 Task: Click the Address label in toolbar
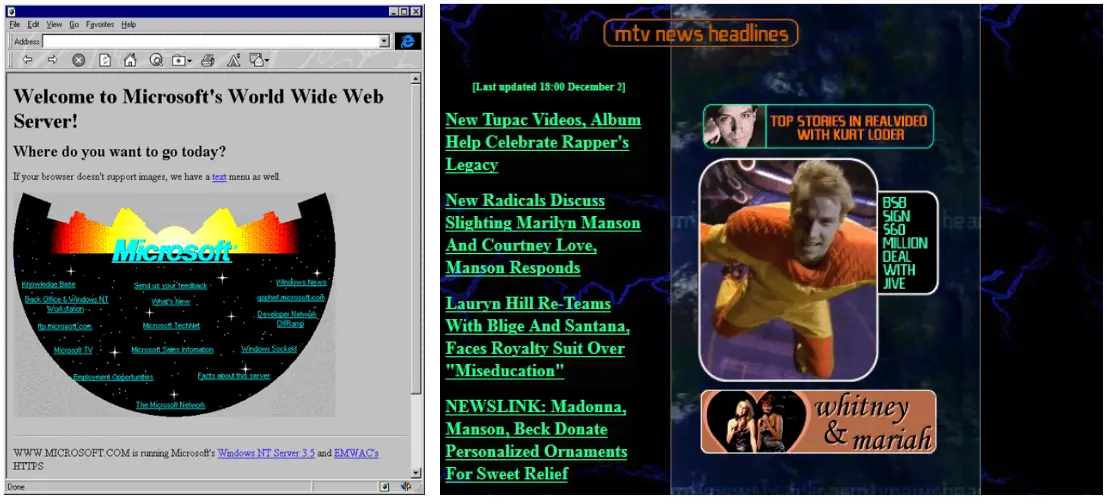[x=27, y=42]
